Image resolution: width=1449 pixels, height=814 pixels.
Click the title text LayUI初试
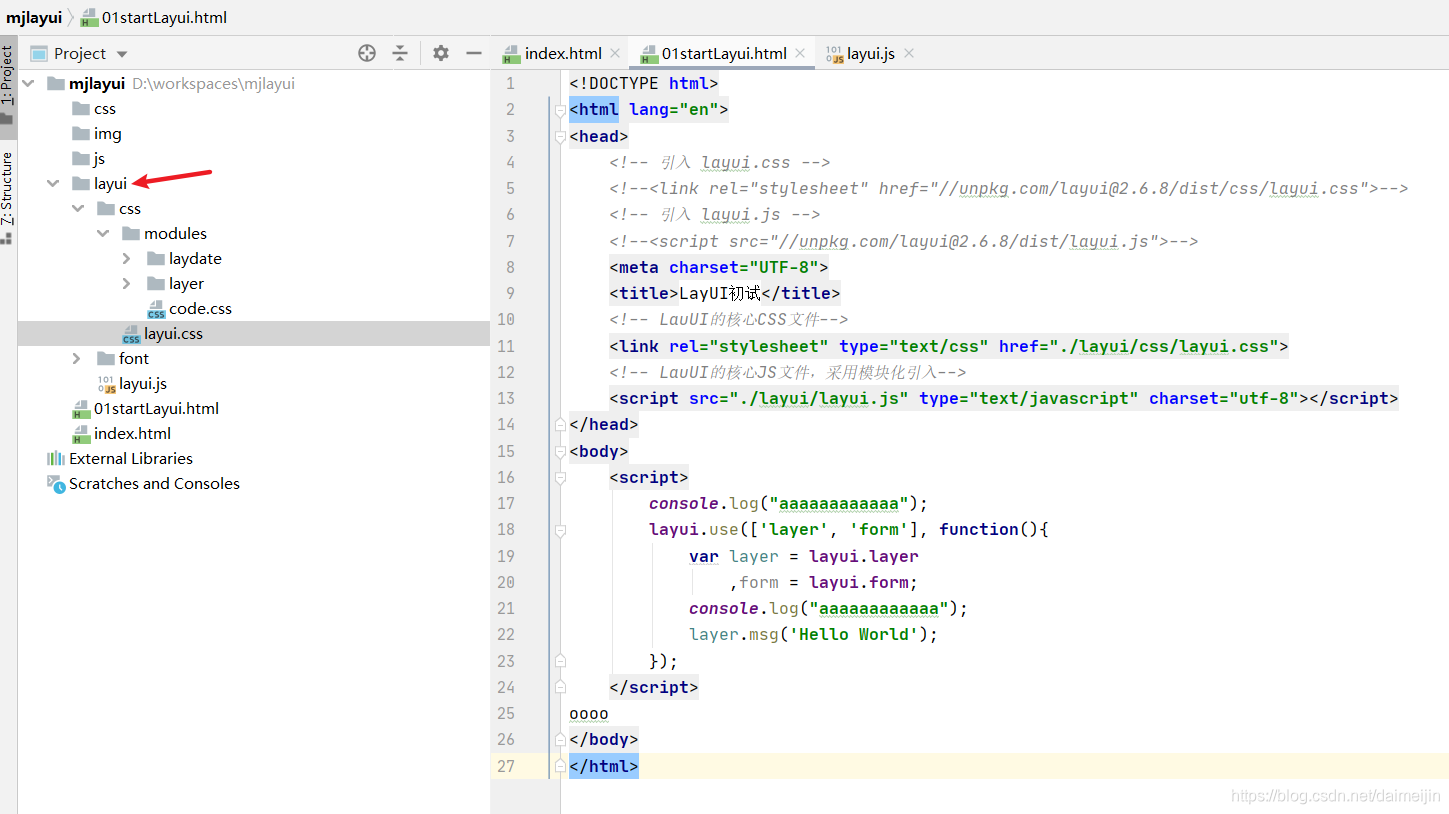coord(720,294)
